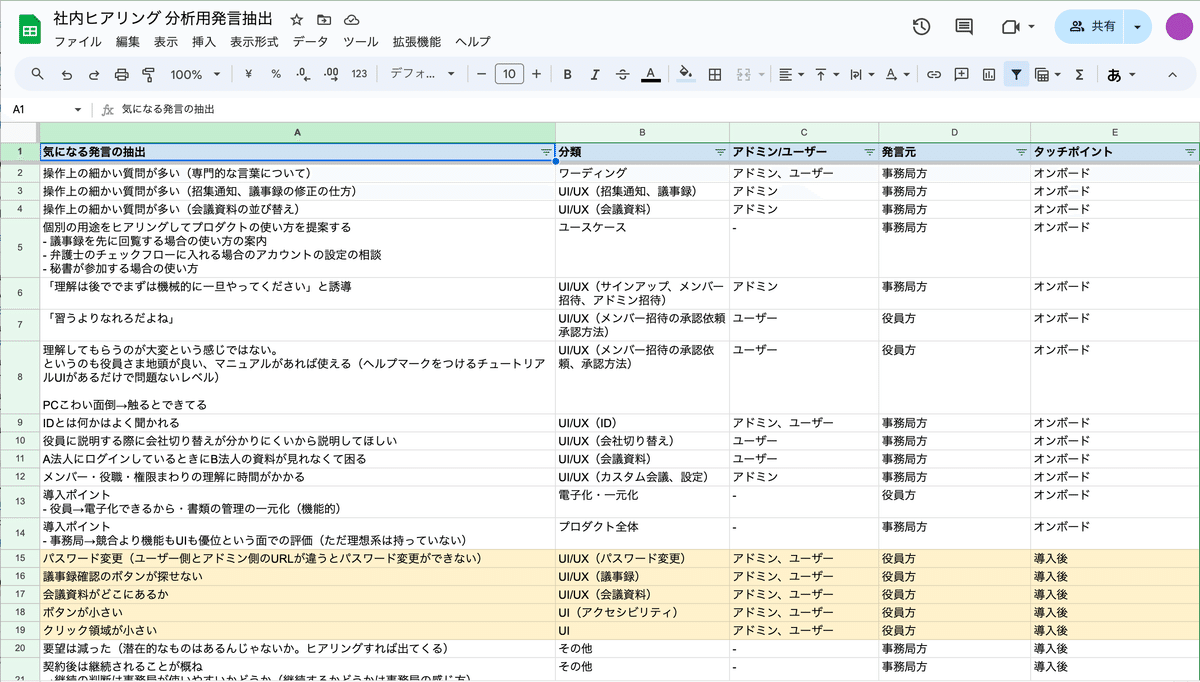
Task: Search the menus with the magnifier icon
Action: point(38,74)
